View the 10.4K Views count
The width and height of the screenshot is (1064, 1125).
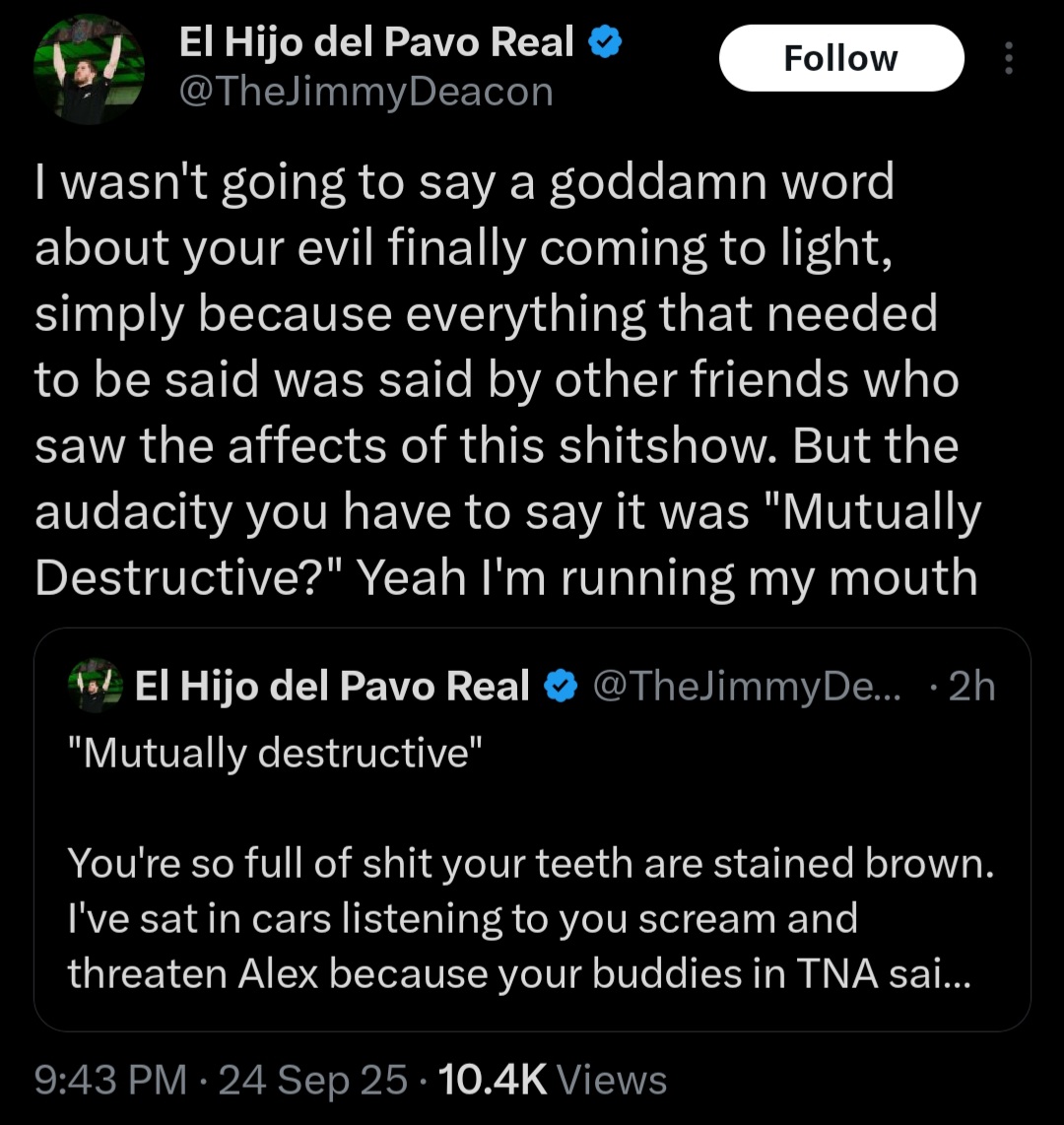(x=550, y=1081)
